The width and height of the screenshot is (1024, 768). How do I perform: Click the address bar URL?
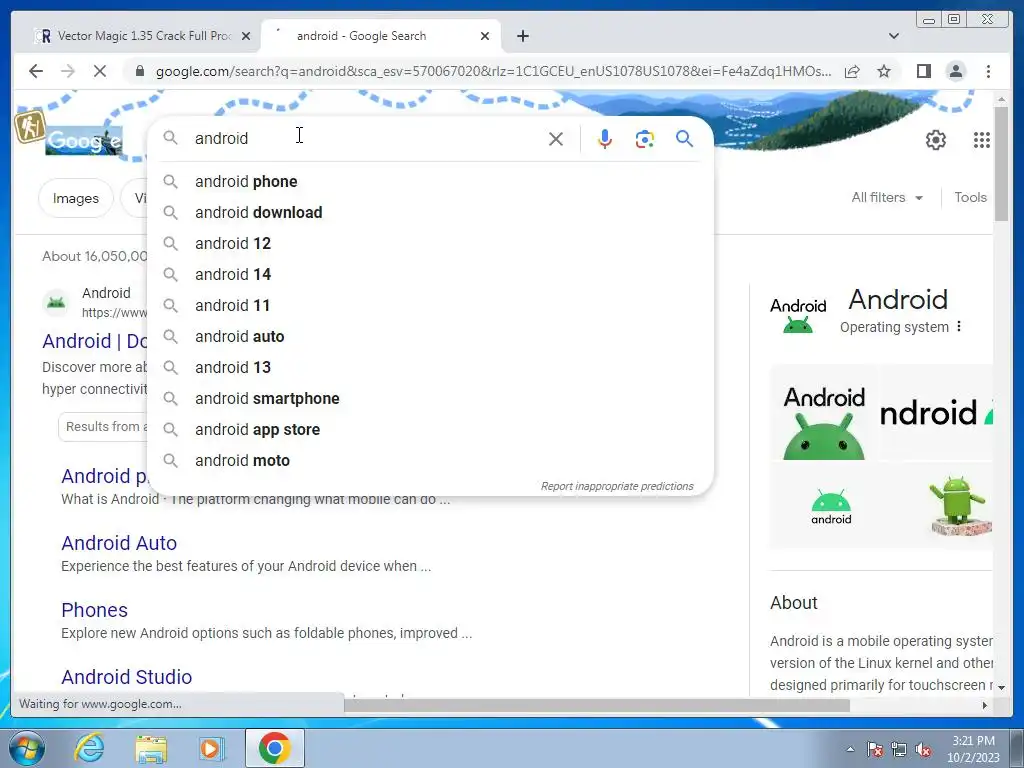pyautogui.click(x=493, y=71)
